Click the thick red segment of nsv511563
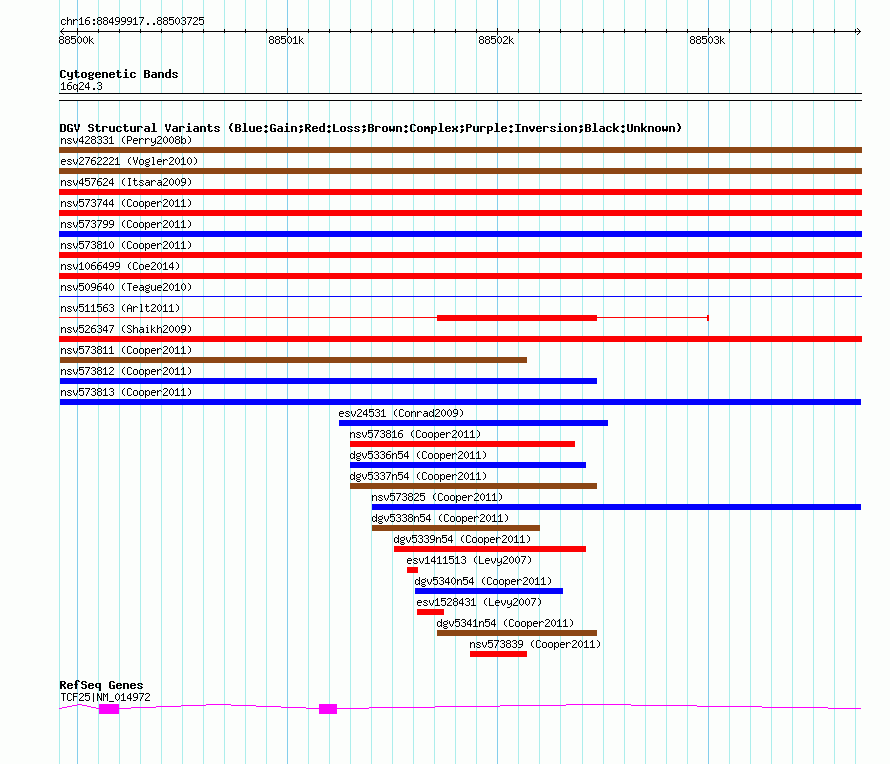890x764 pixels. (517, 318)
